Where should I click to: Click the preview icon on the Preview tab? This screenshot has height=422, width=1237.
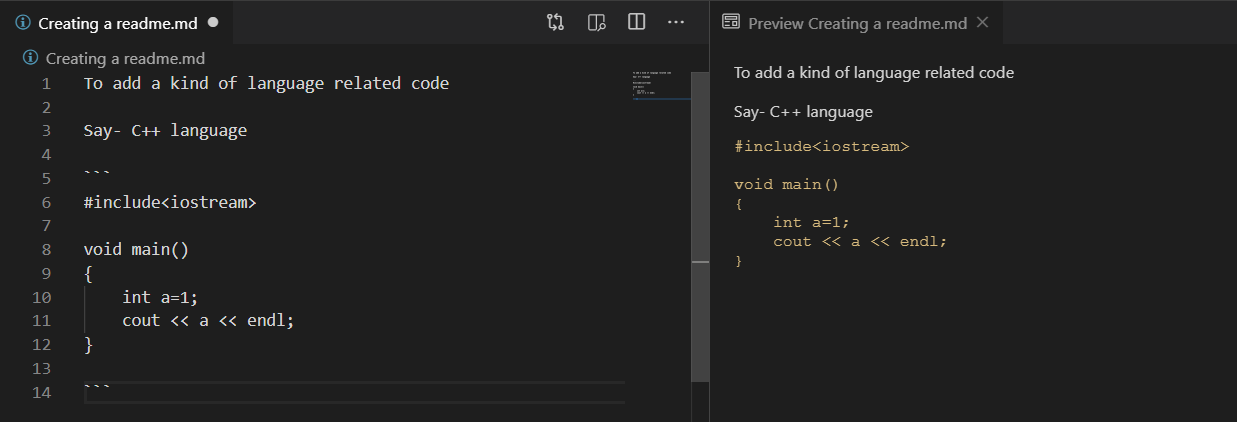tap(731, 22)
